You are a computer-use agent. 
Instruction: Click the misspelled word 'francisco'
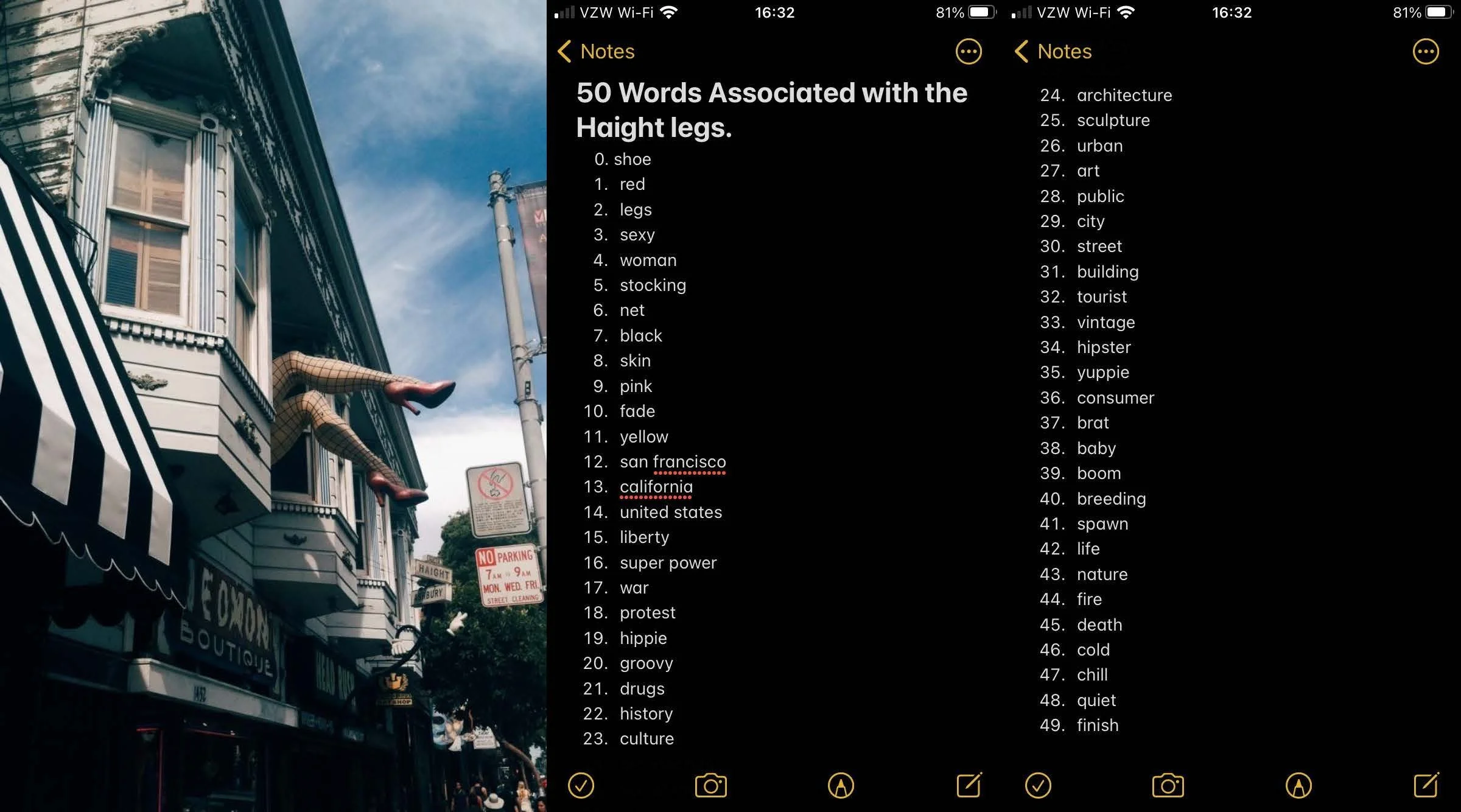click(x=690, y=462)
